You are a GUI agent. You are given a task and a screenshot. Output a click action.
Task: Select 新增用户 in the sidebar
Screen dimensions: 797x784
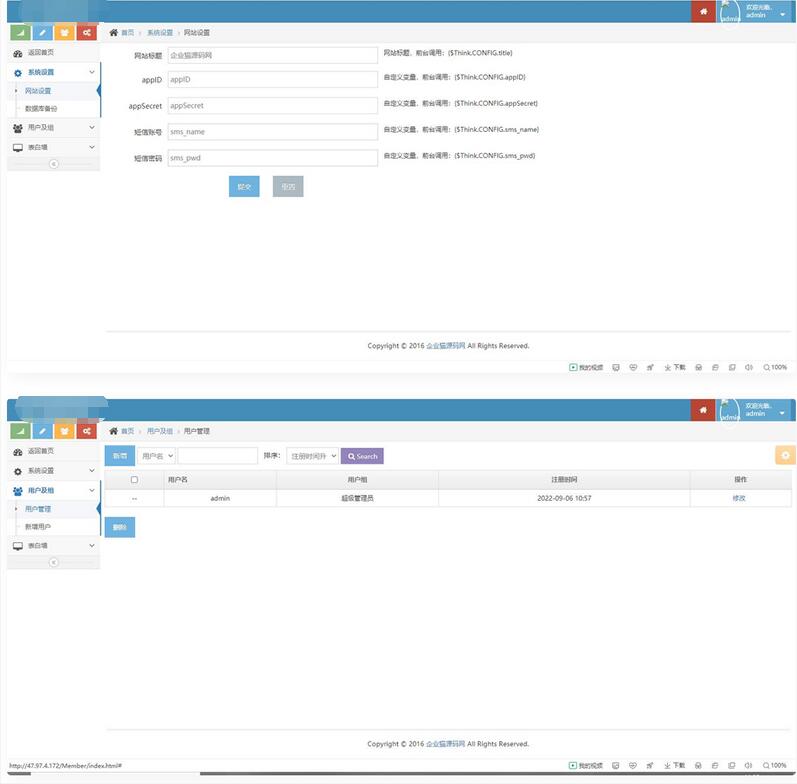(x=38, y=526)
